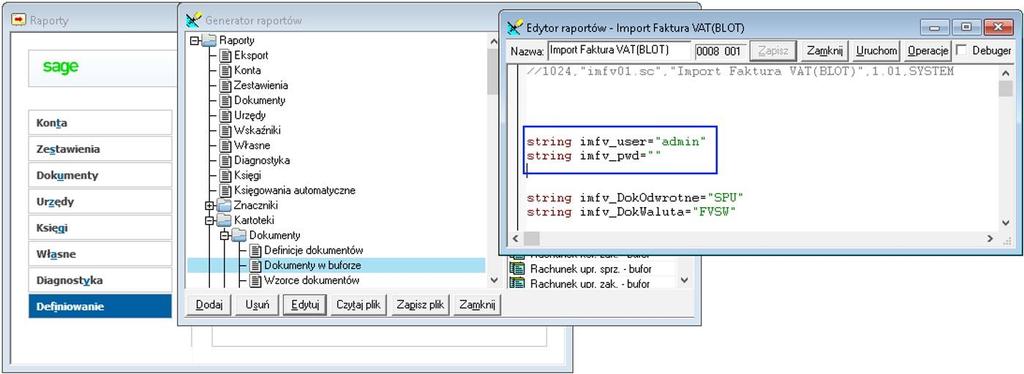
Task: Click the Diagnostyka tree document icon
Action: click(225, 161)
